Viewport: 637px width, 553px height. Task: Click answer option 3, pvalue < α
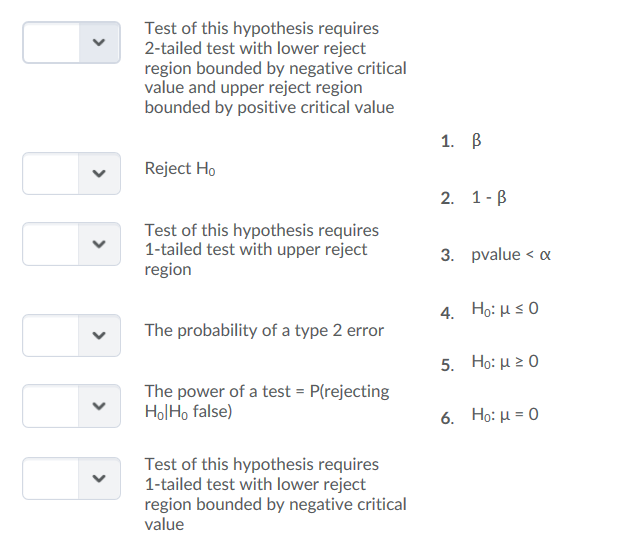(511, 255)
